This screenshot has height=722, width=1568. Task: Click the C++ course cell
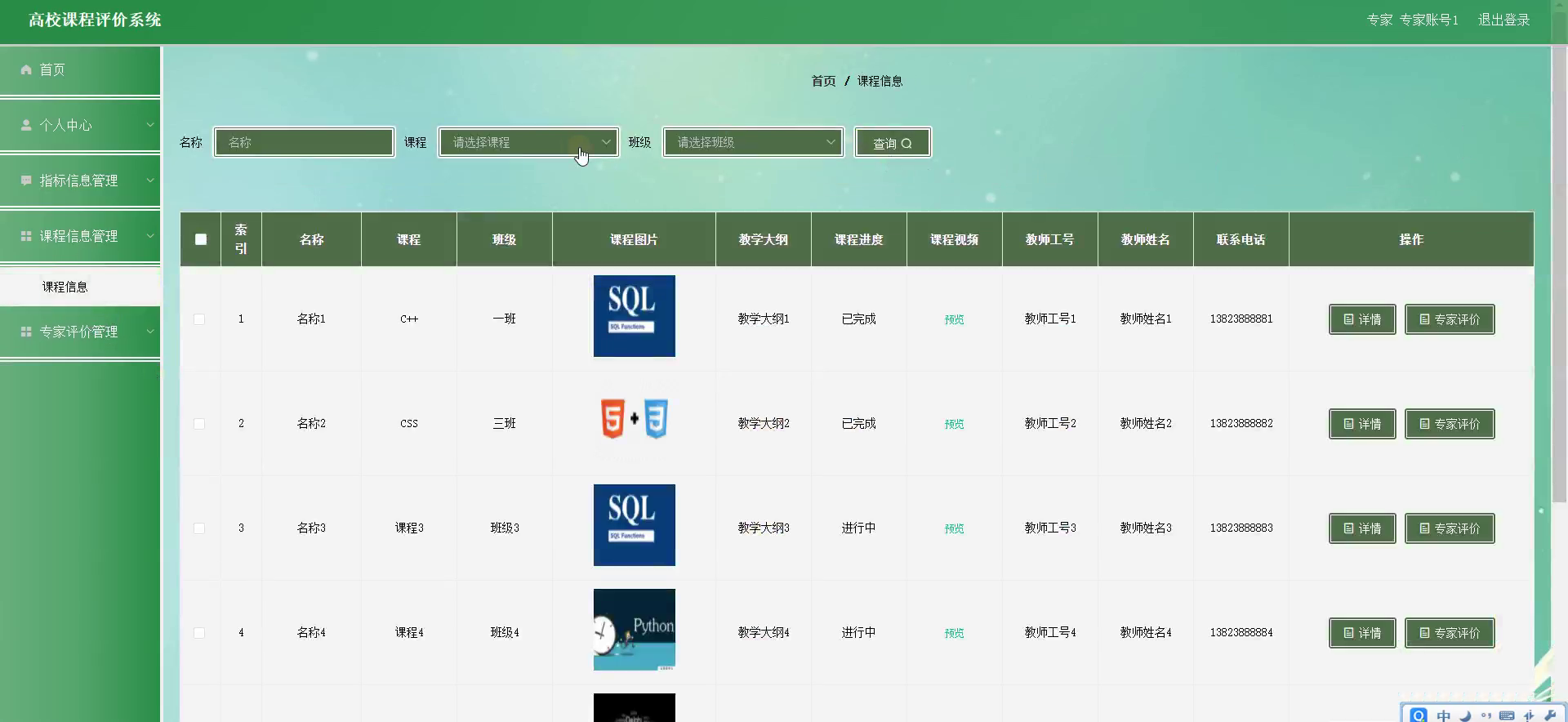point(409,319)
